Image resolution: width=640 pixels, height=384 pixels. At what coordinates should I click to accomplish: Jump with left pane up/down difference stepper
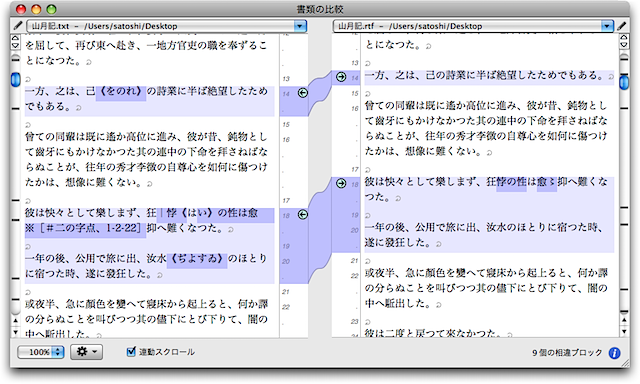[15, 42]
